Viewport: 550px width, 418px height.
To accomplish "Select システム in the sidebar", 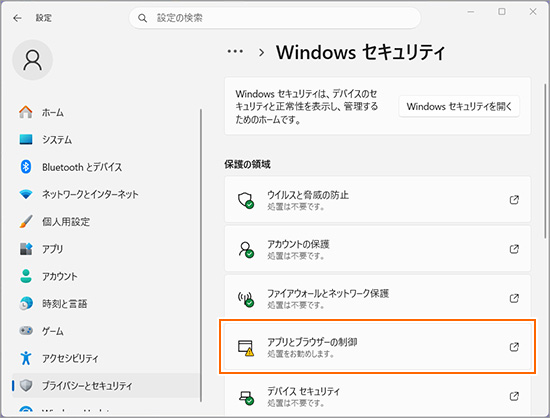I will 106,140.
